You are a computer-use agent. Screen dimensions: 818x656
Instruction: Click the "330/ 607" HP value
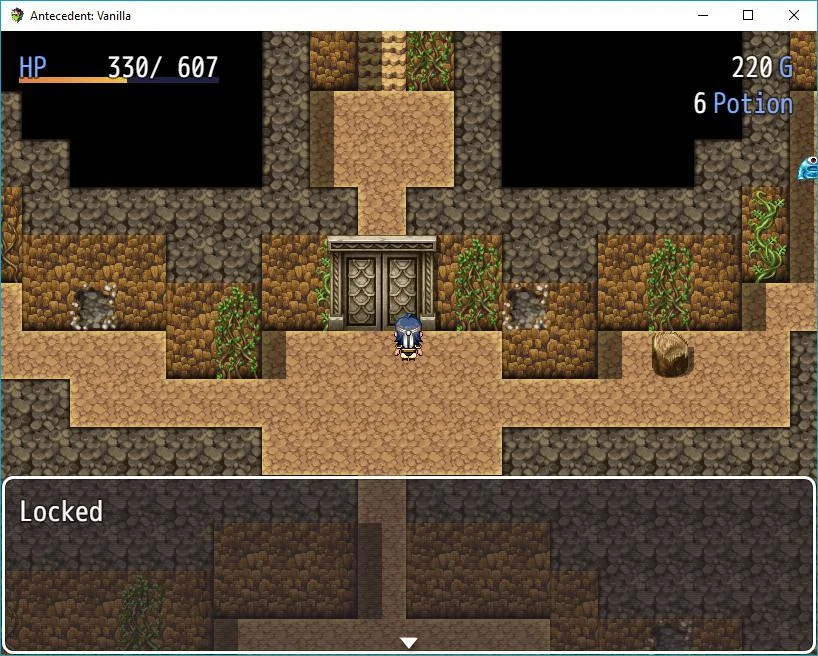pos(162,67)
